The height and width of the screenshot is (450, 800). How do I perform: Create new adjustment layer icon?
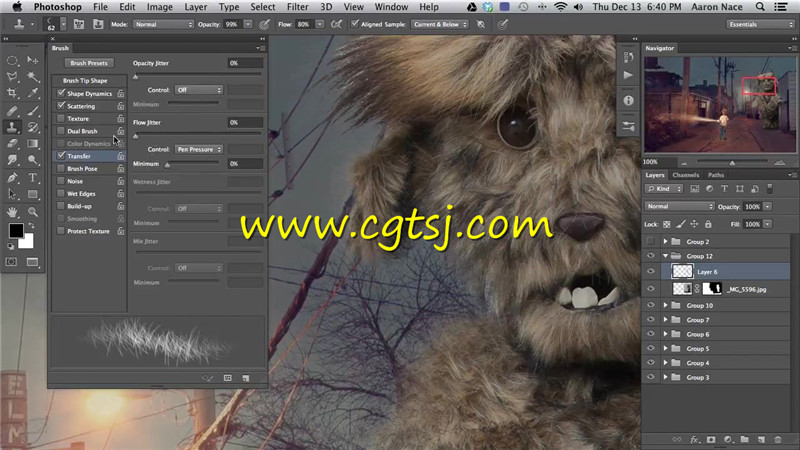tap(728, 439)
